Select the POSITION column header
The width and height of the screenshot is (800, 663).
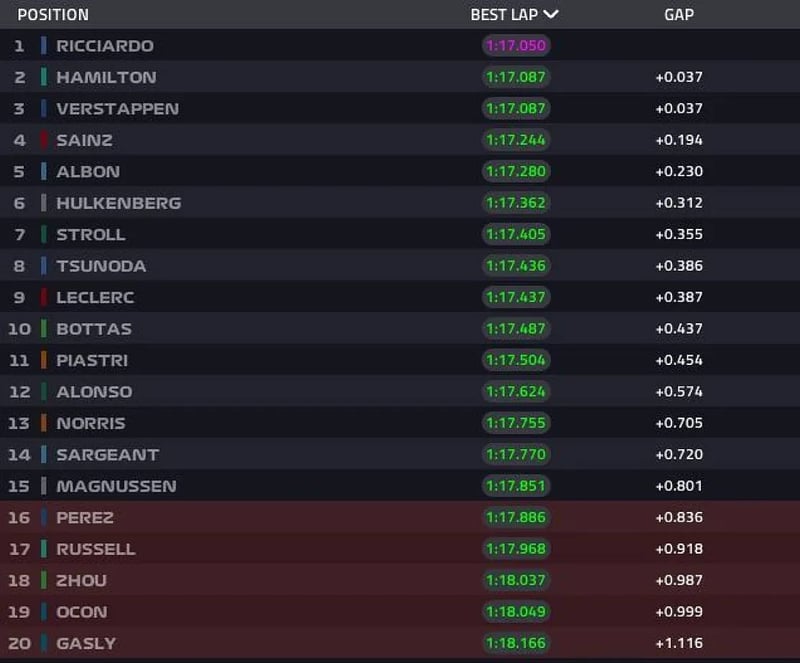pyautogui.click(x=53, y=15)
